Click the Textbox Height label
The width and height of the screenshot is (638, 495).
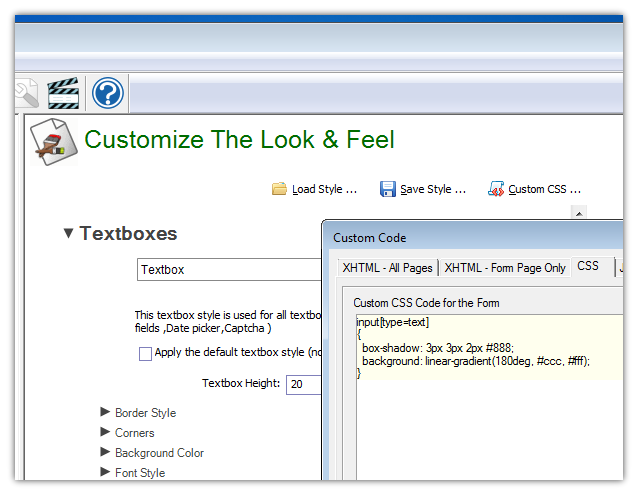241,383
